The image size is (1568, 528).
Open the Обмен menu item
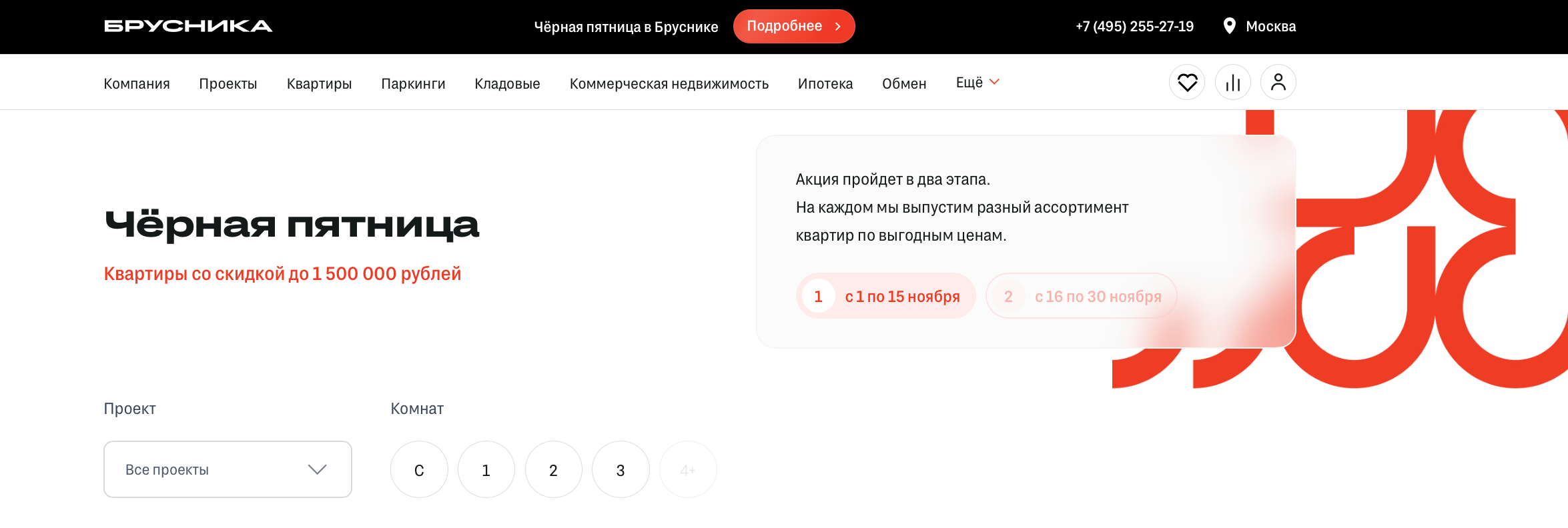(x=904, y=83)
